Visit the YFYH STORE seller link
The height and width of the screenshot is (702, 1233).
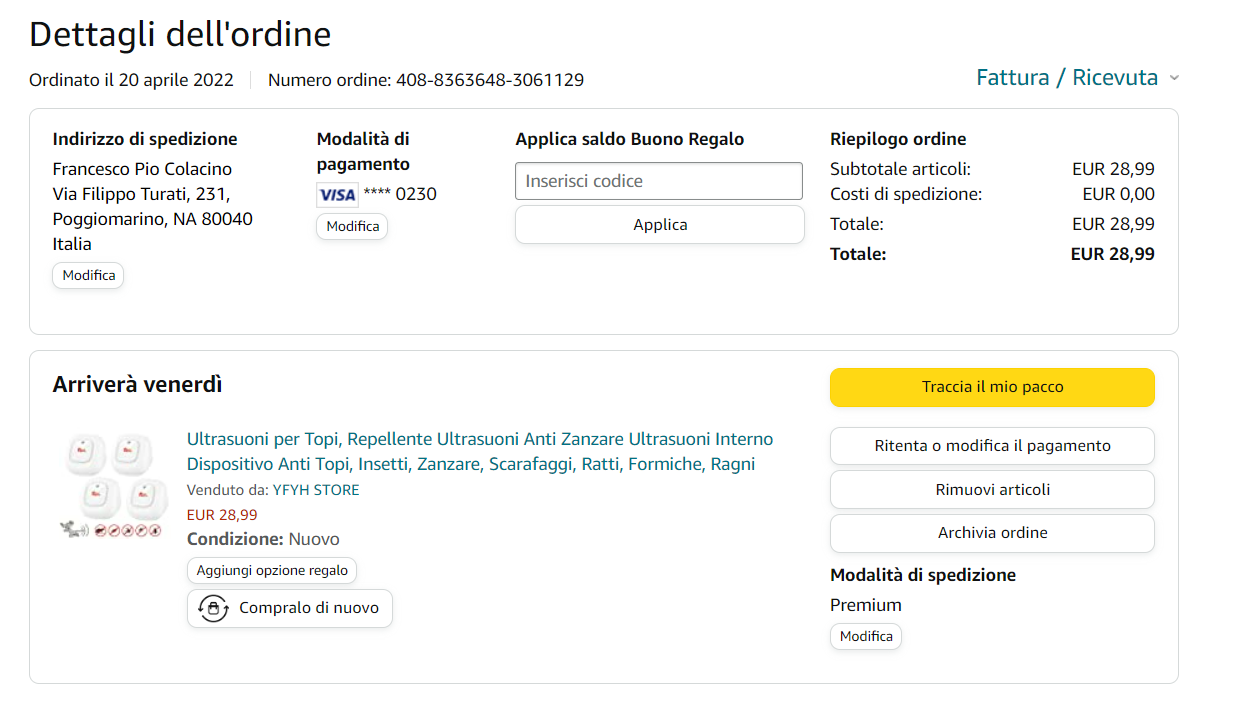(x=315, y=490)
